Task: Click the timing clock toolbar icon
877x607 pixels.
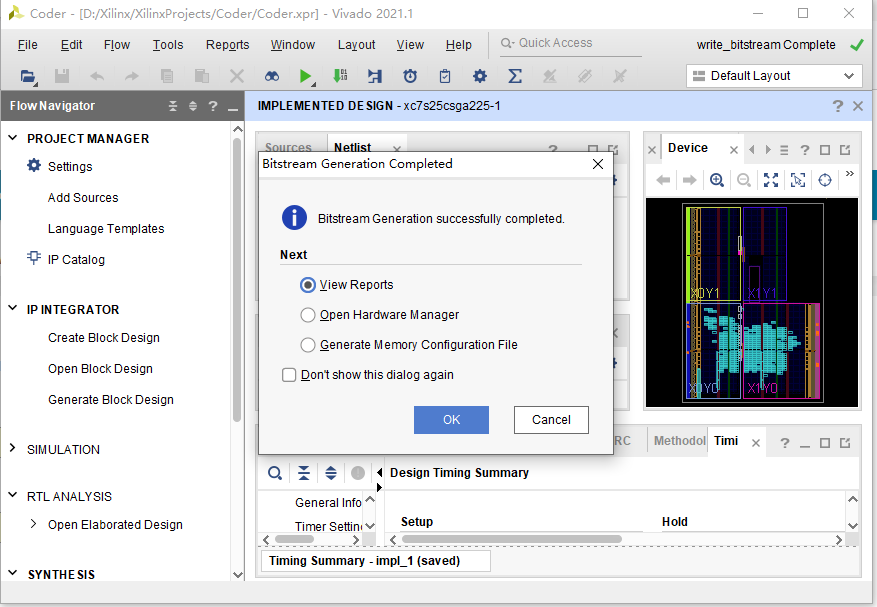Action: [x=410, y=76]
